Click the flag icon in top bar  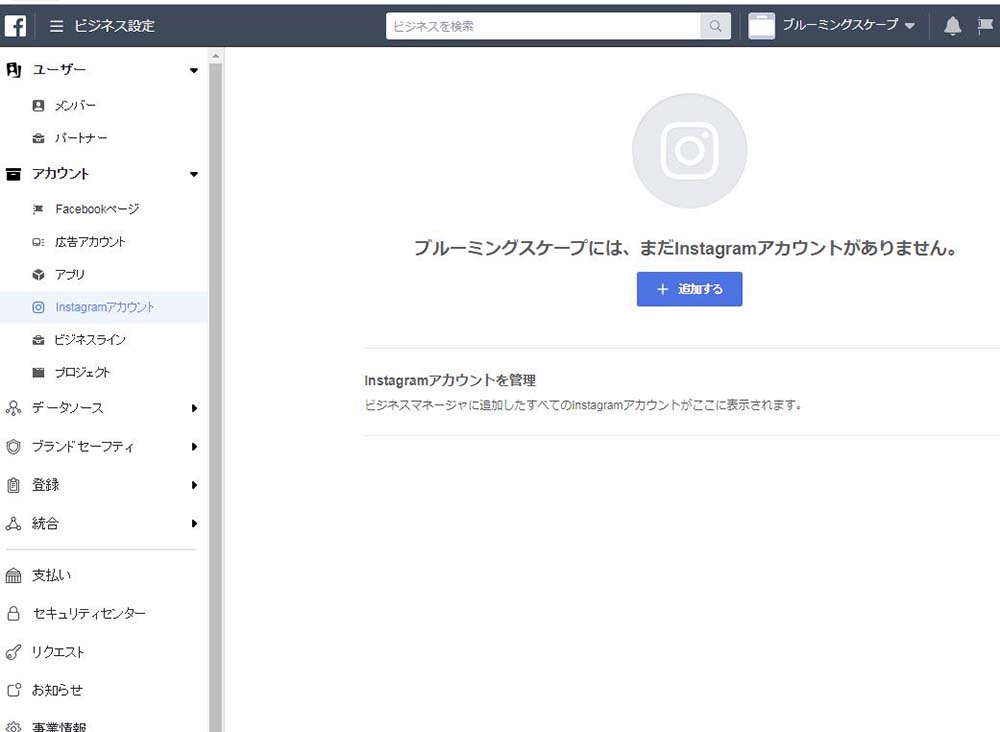985,26
